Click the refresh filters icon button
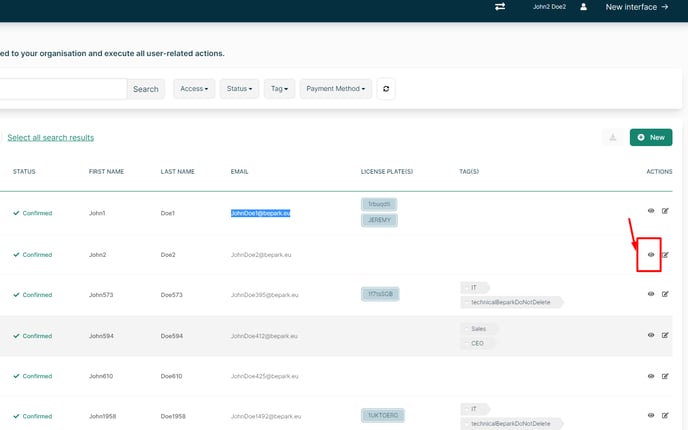 (x=386, y=89)
